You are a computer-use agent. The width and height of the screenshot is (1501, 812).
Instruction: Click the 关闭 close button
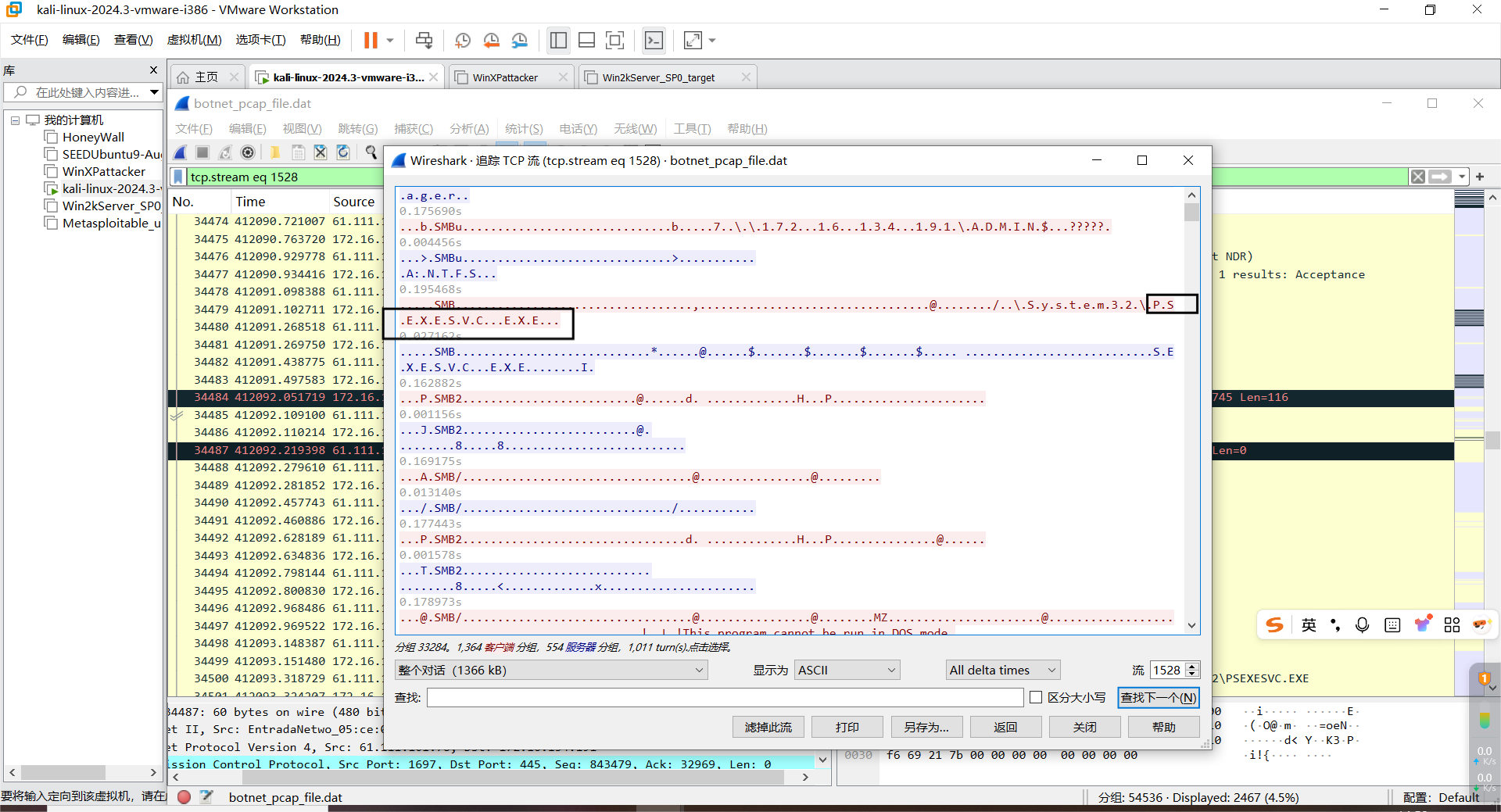click(x=1084, y=727)
